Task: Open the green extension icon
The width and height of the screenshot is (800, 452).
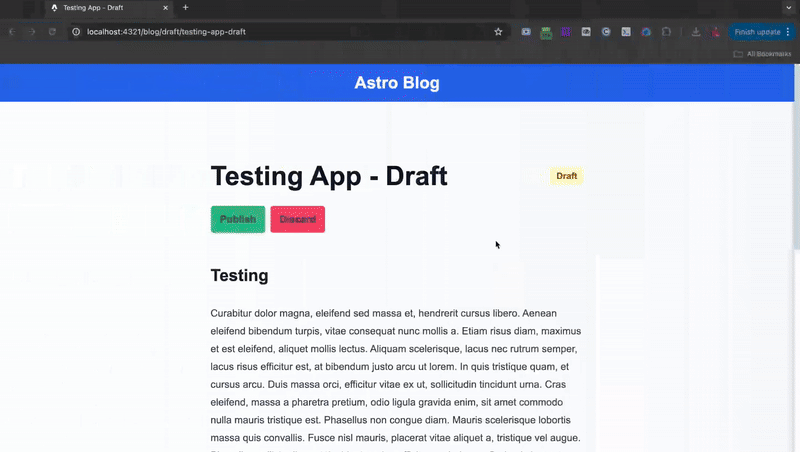Action: pyautogui.click(x=546, y=33)
